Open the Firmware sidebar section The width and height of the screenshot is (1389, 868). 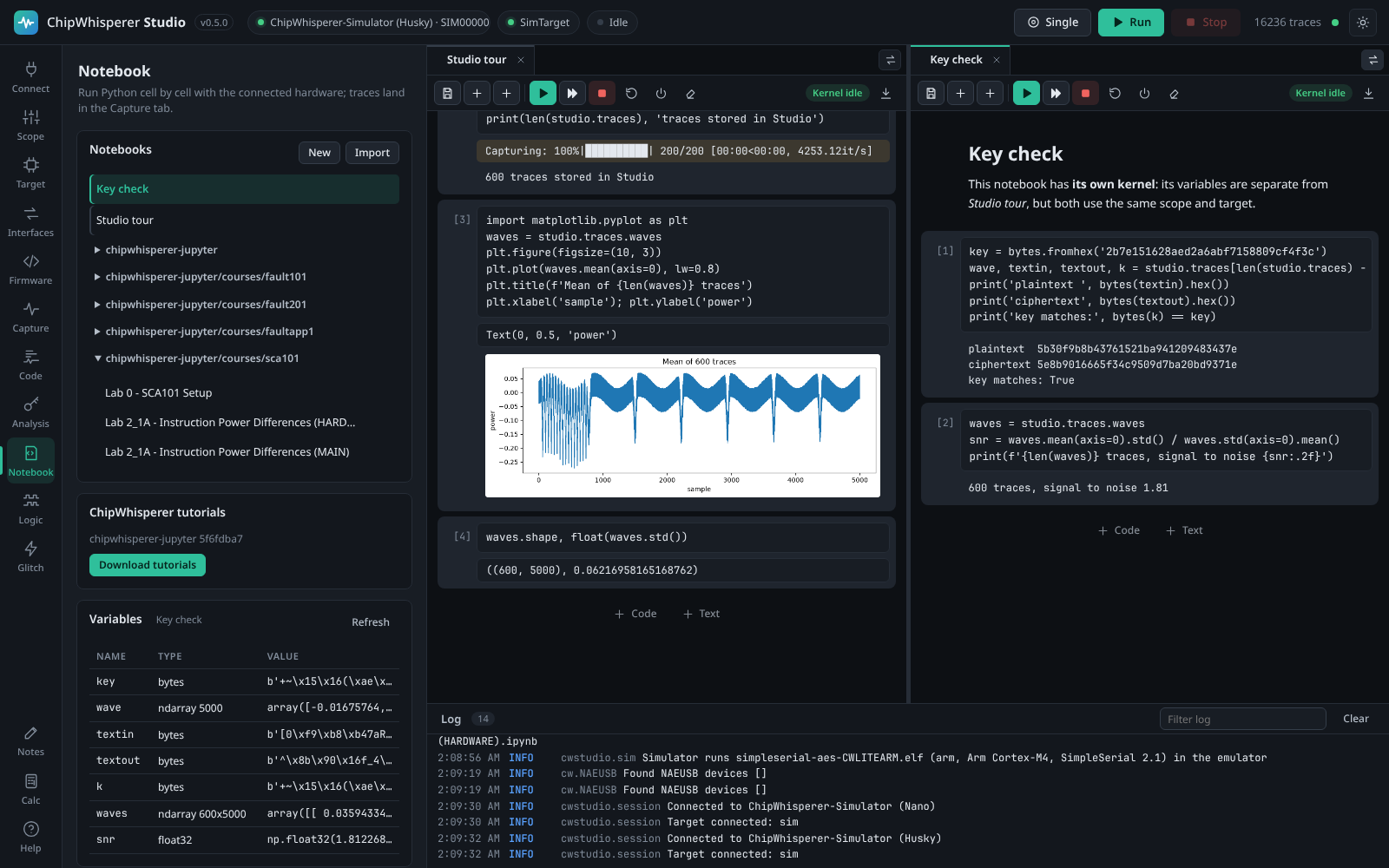(30, 270)
